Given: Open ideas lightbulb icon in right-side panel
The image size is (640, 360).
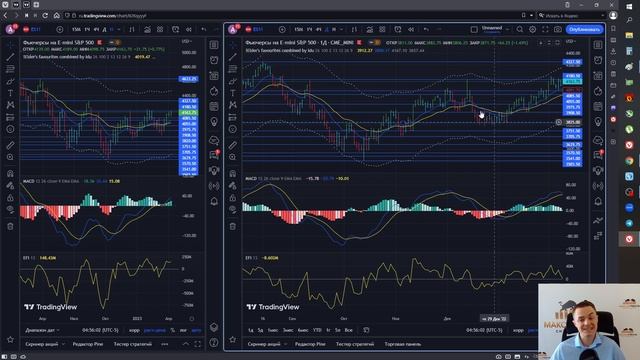Looking at the screenshot, I should pos(598,122).
